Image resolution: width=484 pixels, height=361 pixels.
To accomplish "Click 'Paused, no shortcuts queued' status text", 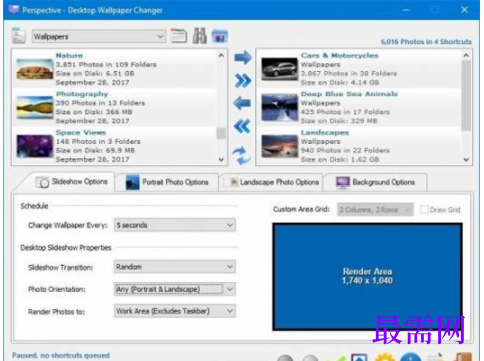I will click(x=61, y=355).
